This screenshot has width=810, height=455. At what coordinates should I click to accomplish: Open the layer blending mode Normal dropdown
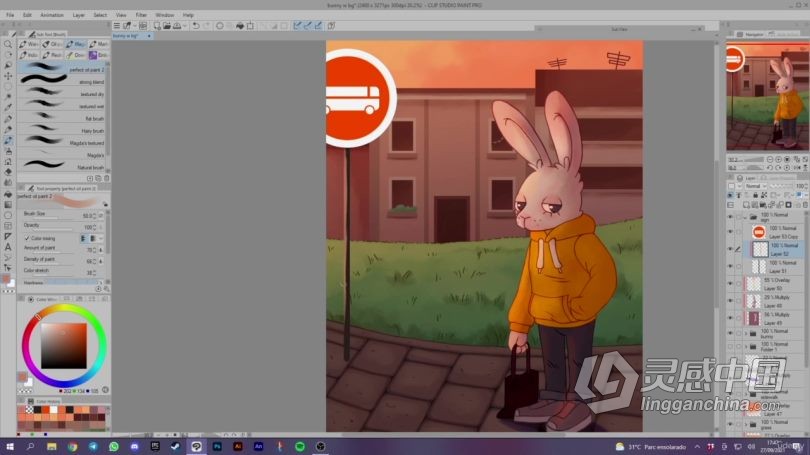[756, 186]
